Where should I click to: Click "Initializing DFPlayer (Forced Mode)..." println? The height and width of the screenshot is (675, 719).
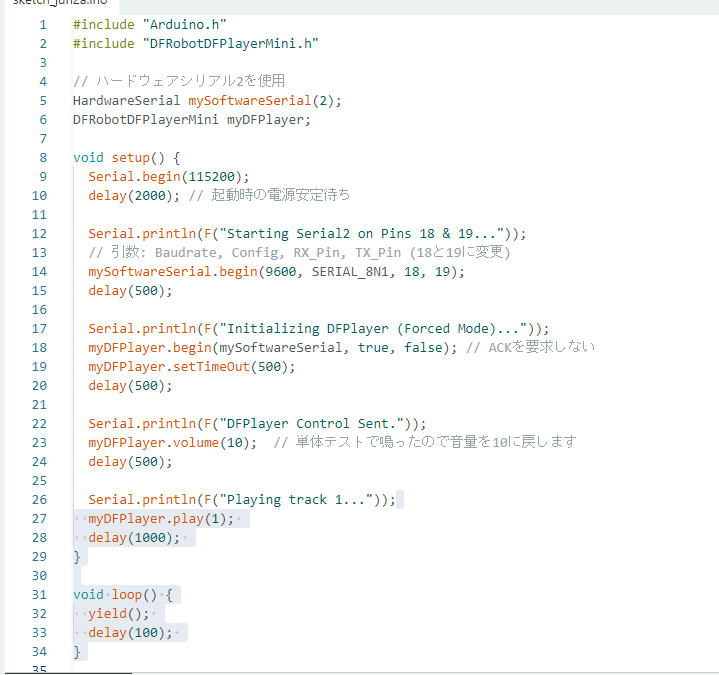(319, 329)
